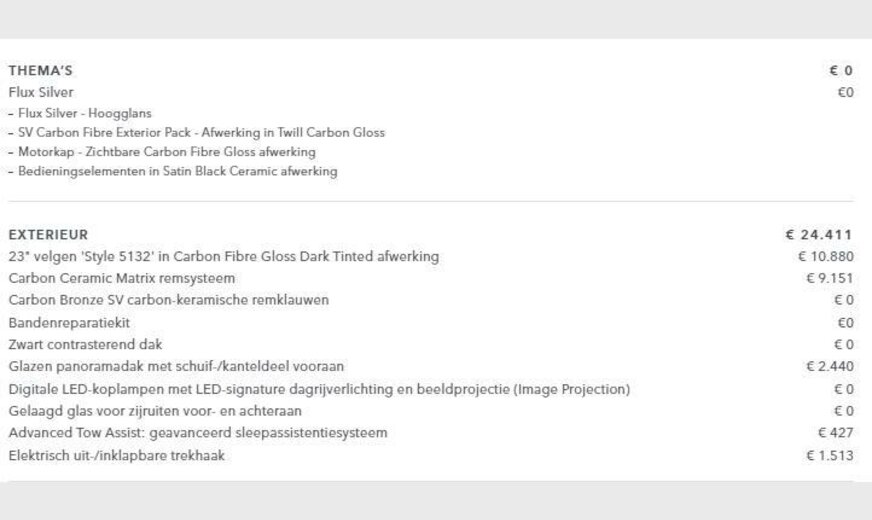Screen dimensions: 872x520
Task: Click the THEMA'S section heading
Action: point(40,71)
